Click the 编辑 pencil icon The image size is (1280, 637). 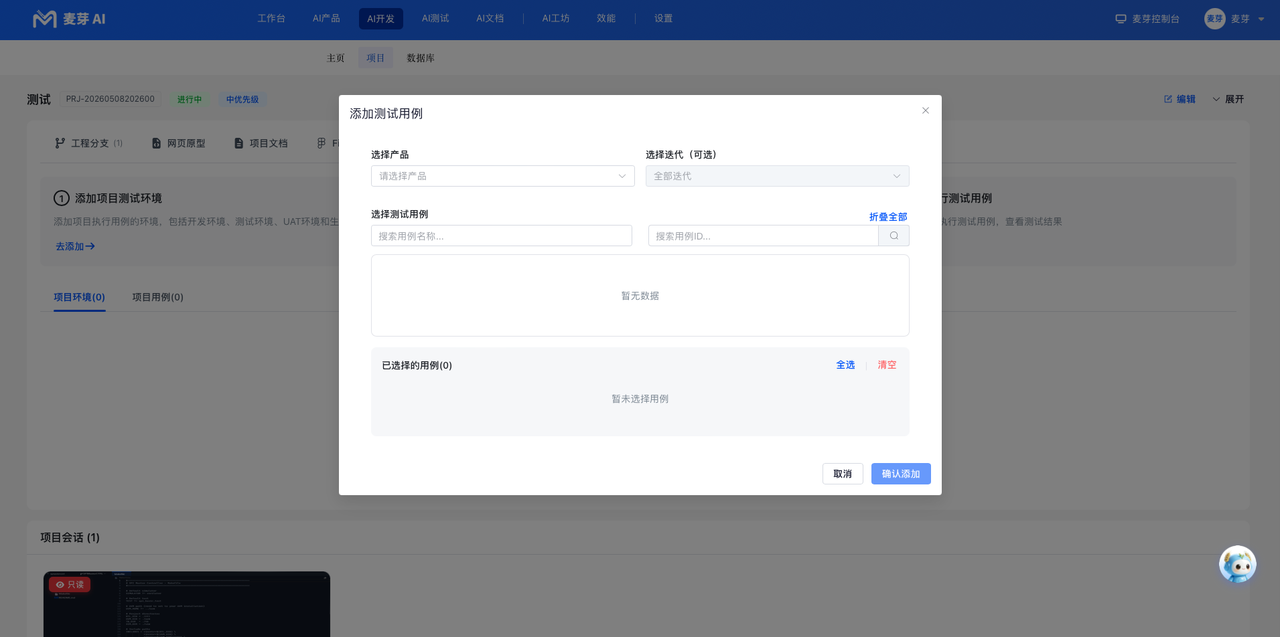coord(1168,99)
